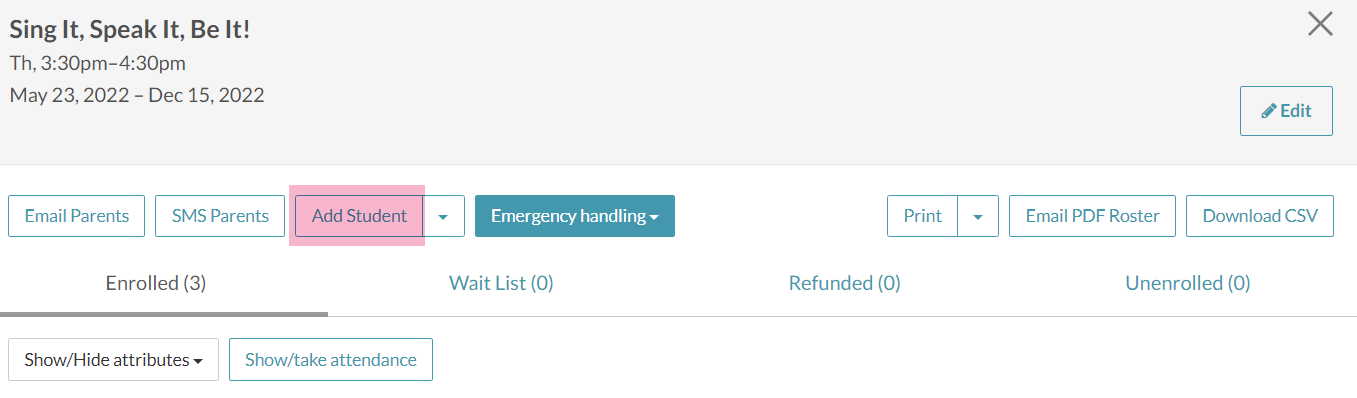This screenshot has height=398, width=1357.
Task: Click the caret on Emergency handling
Action: tap(654, 217)
